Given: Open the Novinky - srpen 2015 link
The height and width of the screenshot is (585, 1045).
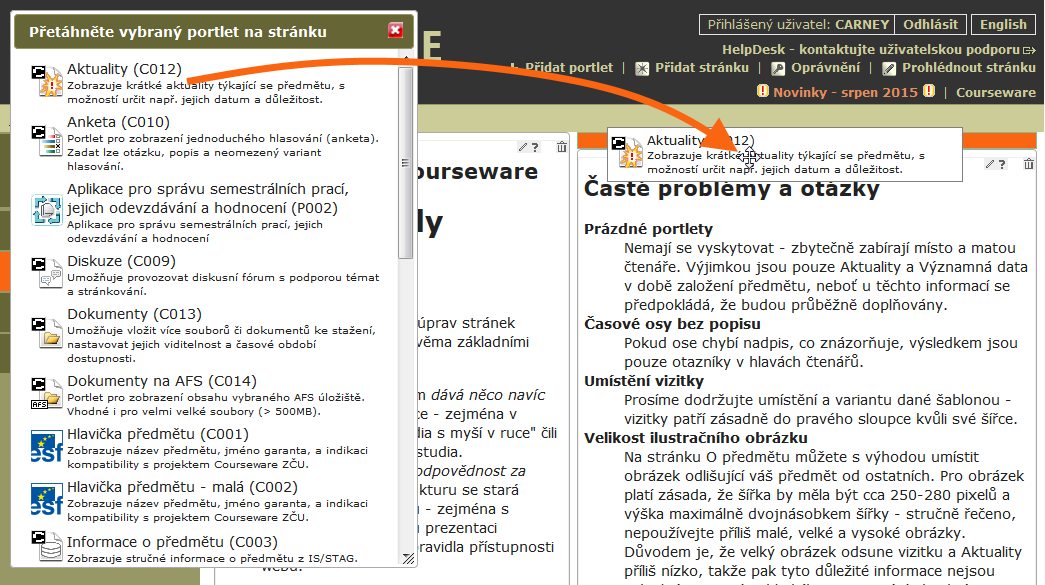Looking at the screenshot, I should coord(846,92).
